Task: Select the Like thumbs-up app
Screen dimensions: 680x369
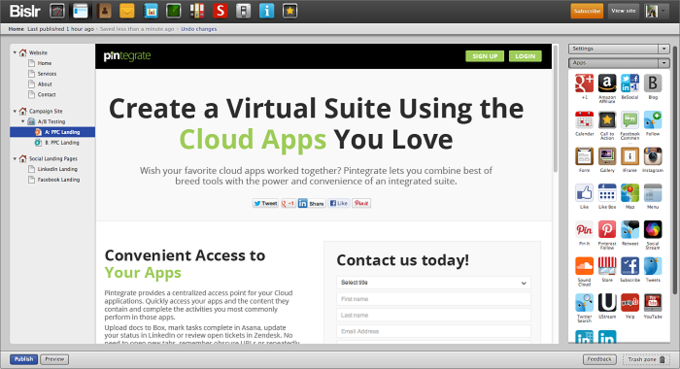Action: click(584, 193)
